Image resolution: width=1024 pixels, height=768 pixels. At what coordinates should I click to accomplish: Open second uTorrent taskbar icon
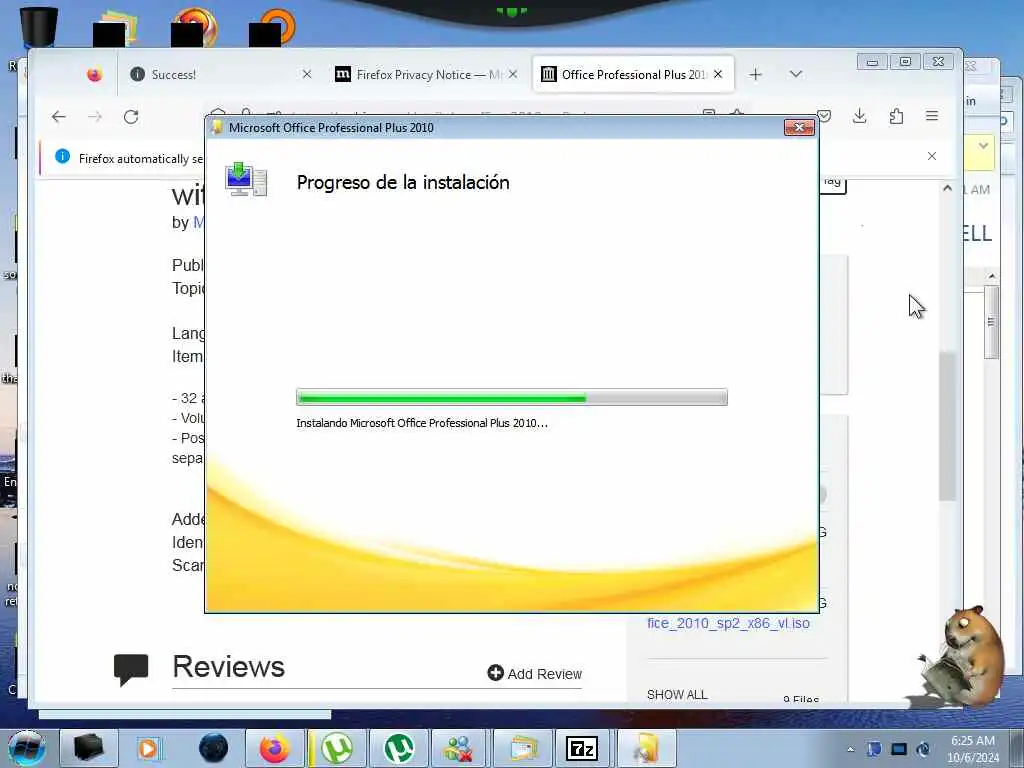click(398, 748)
